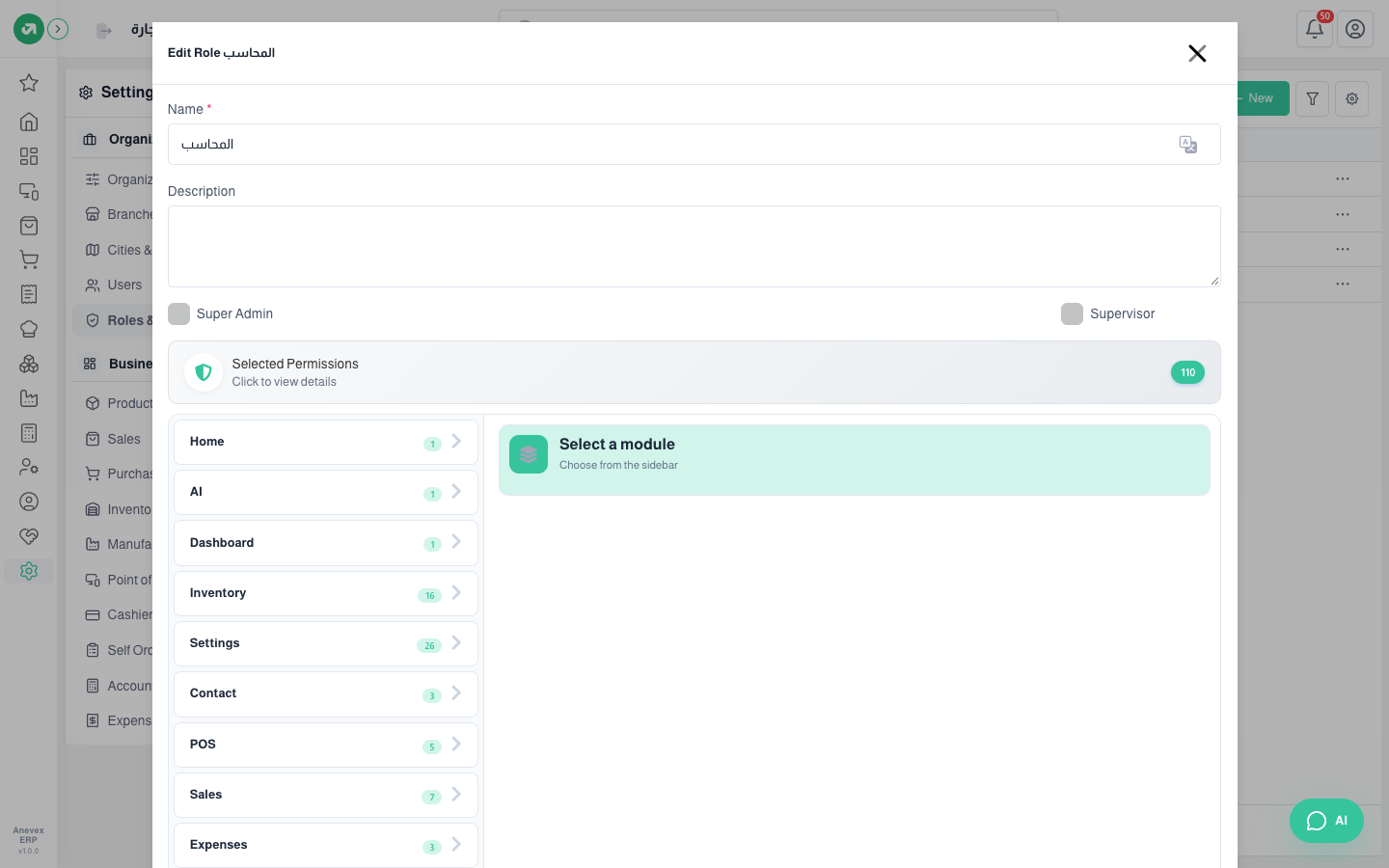Close the Edit Role dialog

(1197, 53)
